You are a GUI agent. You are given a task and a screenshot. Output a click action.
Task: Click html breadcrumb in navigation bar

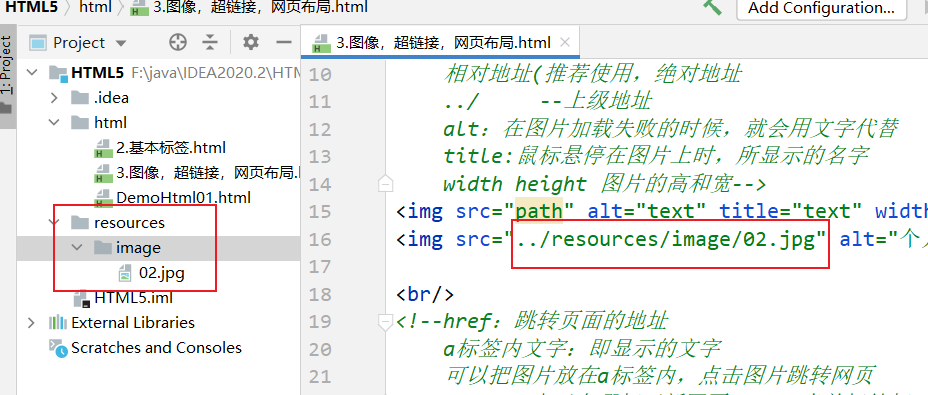click(95, 7)
